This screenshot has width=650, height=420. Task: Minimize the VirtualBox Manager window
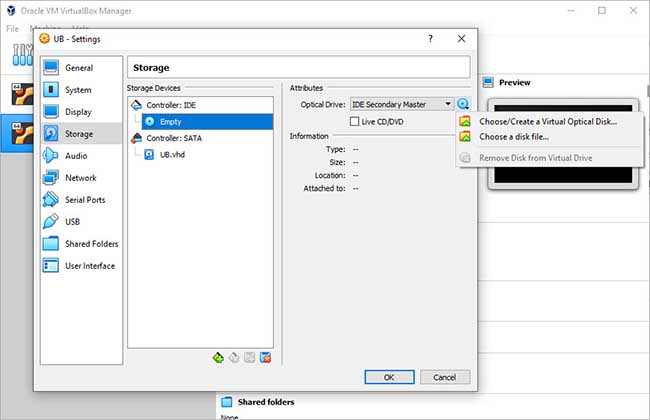click(x=571, y=11)
